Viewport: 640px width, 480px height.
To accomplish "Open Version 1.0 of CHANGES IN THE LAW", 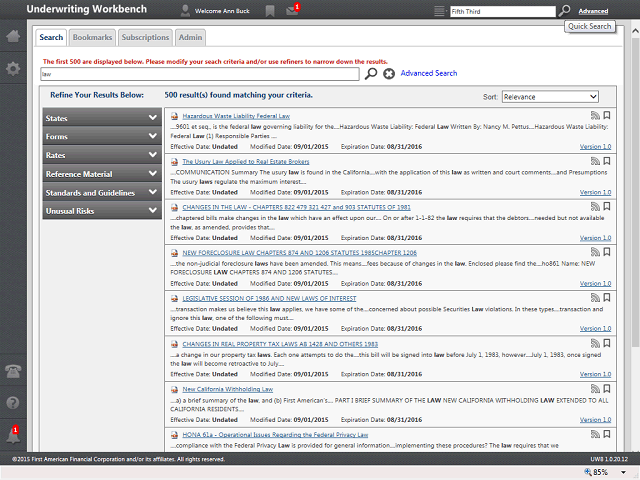I will click(x=595, y=238).
